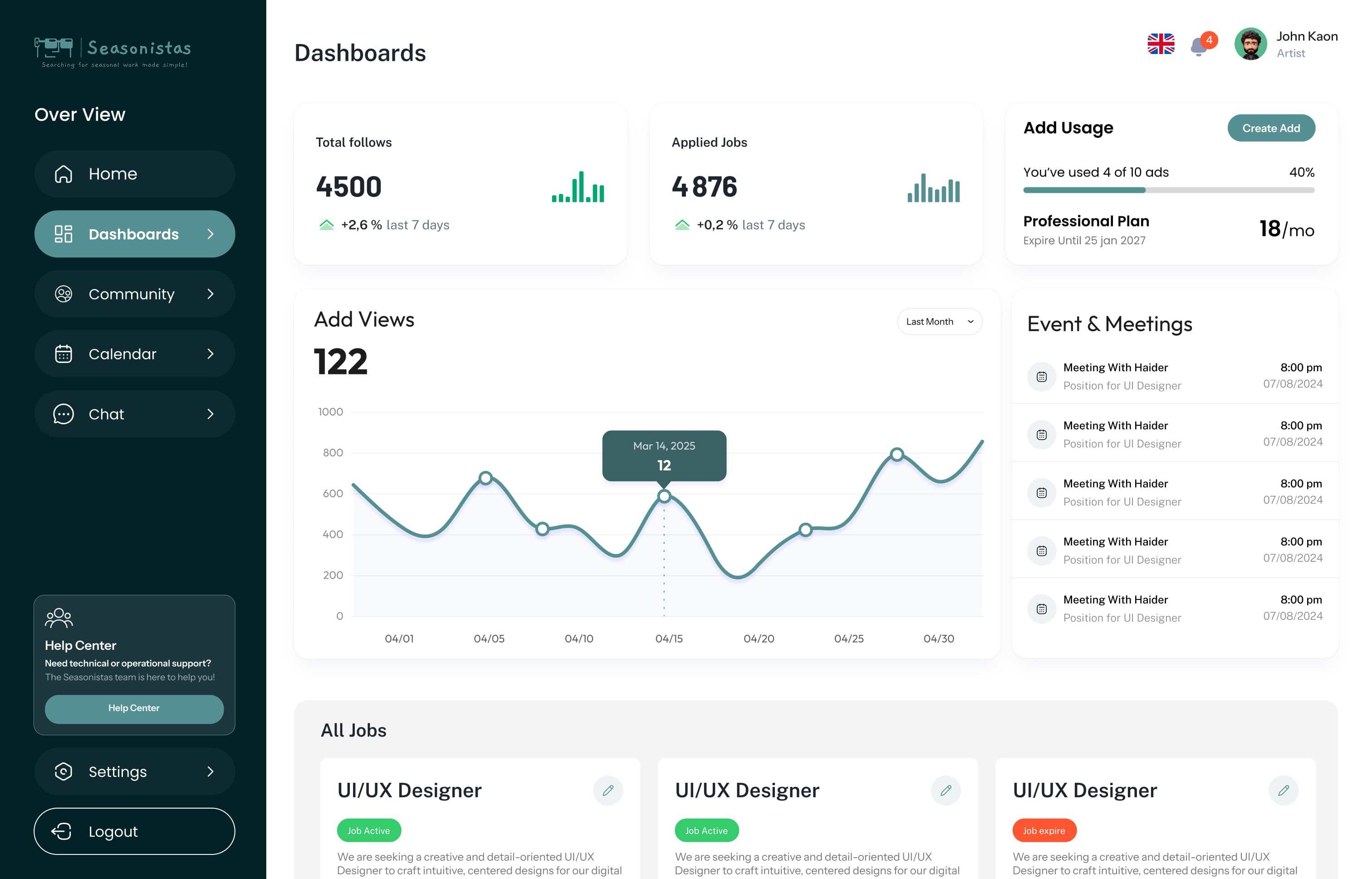Click the calendar icon of first meeting
This screenshot has width=1372, height=879.
[x=1042, y=377]
